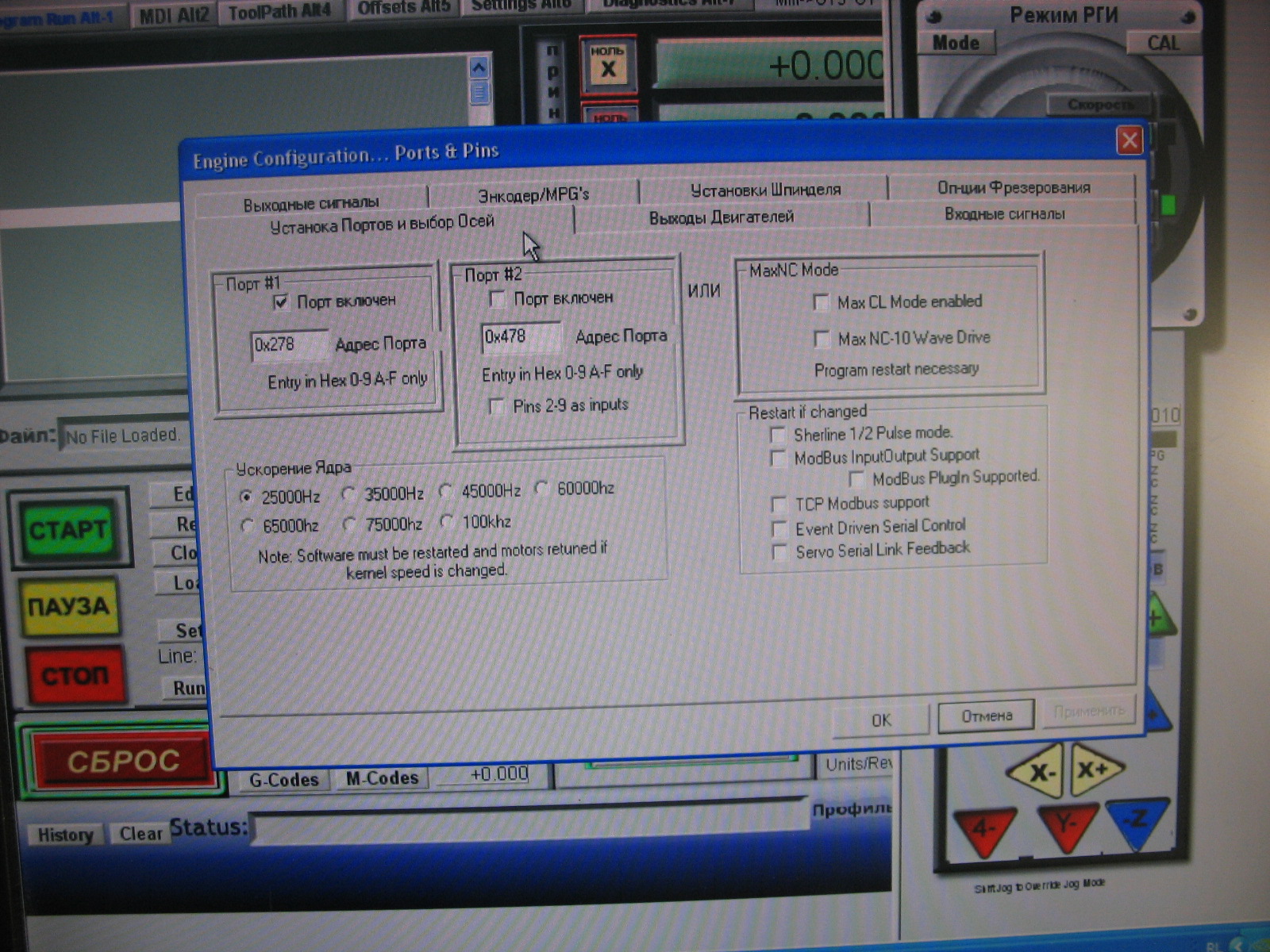The image size is (1270, 952).
Task: Click the Отмена cancel button
Action: (987, 716)
